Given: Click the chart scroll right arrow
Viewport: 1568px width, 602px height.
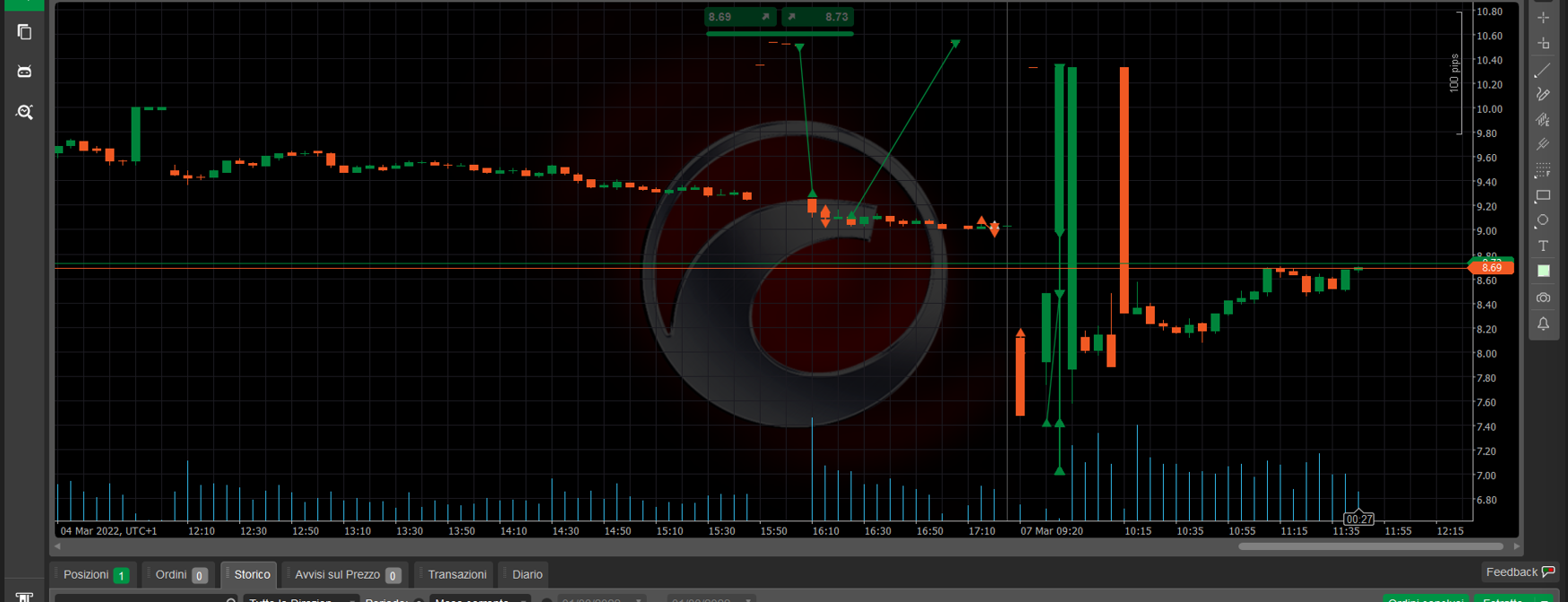Looking at the screenshot, I should click(x=1516, y=546).
